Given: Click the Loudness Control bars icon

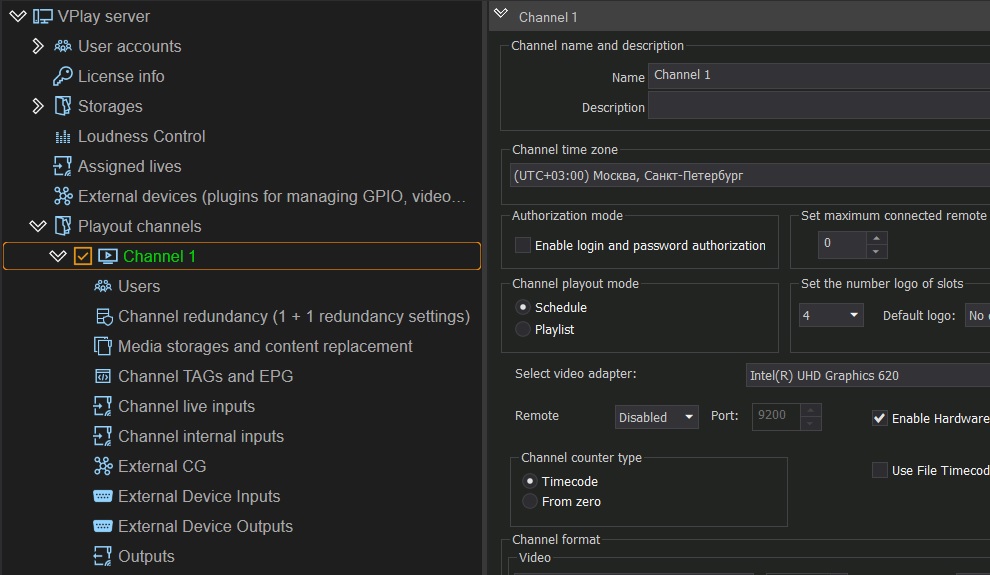Looking at the screenshot, I should click(x=63, y=136).
